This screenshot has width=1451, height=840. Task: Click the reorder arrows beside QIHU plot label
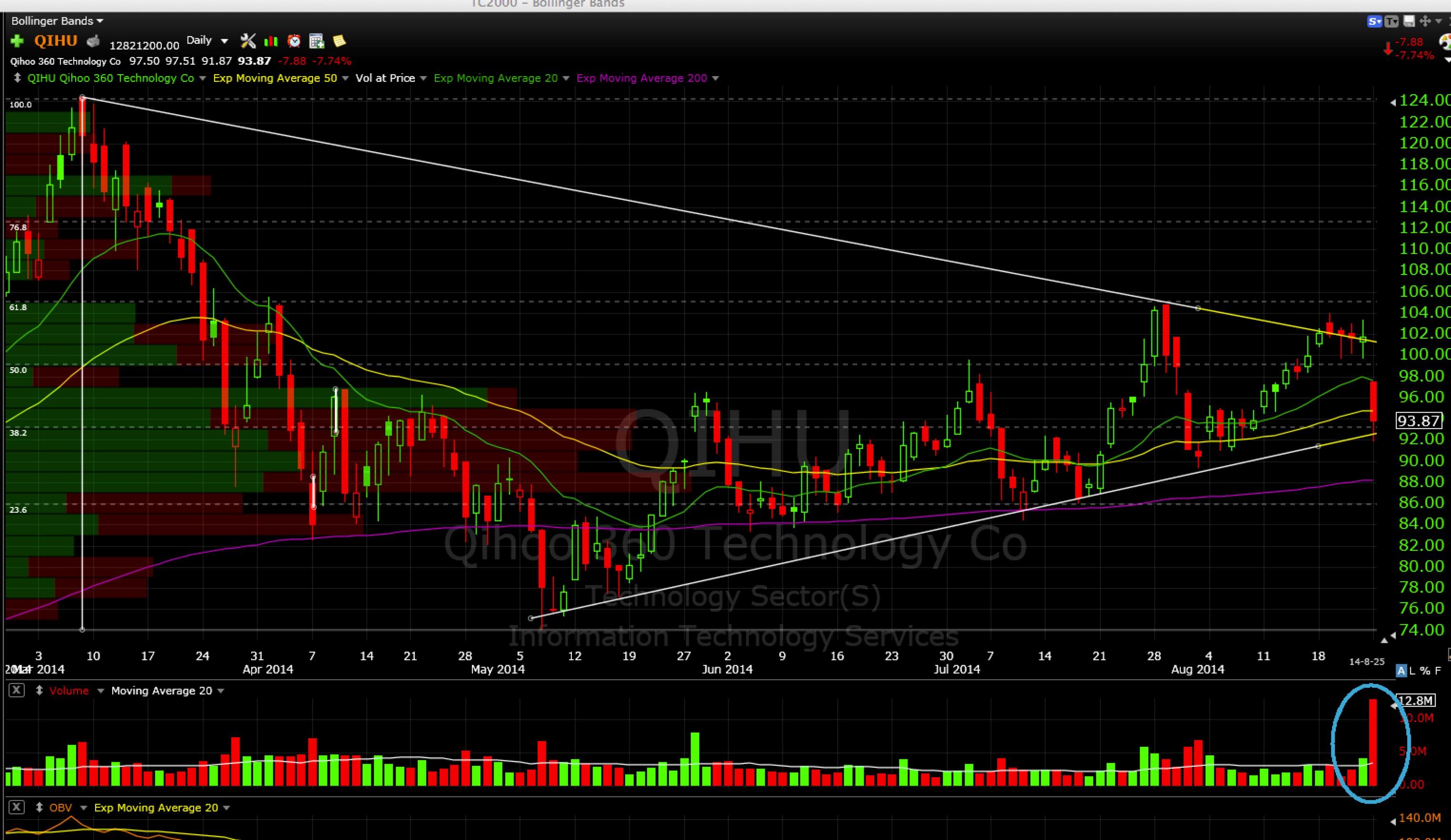pyautogui.click(x=17, y=78)
